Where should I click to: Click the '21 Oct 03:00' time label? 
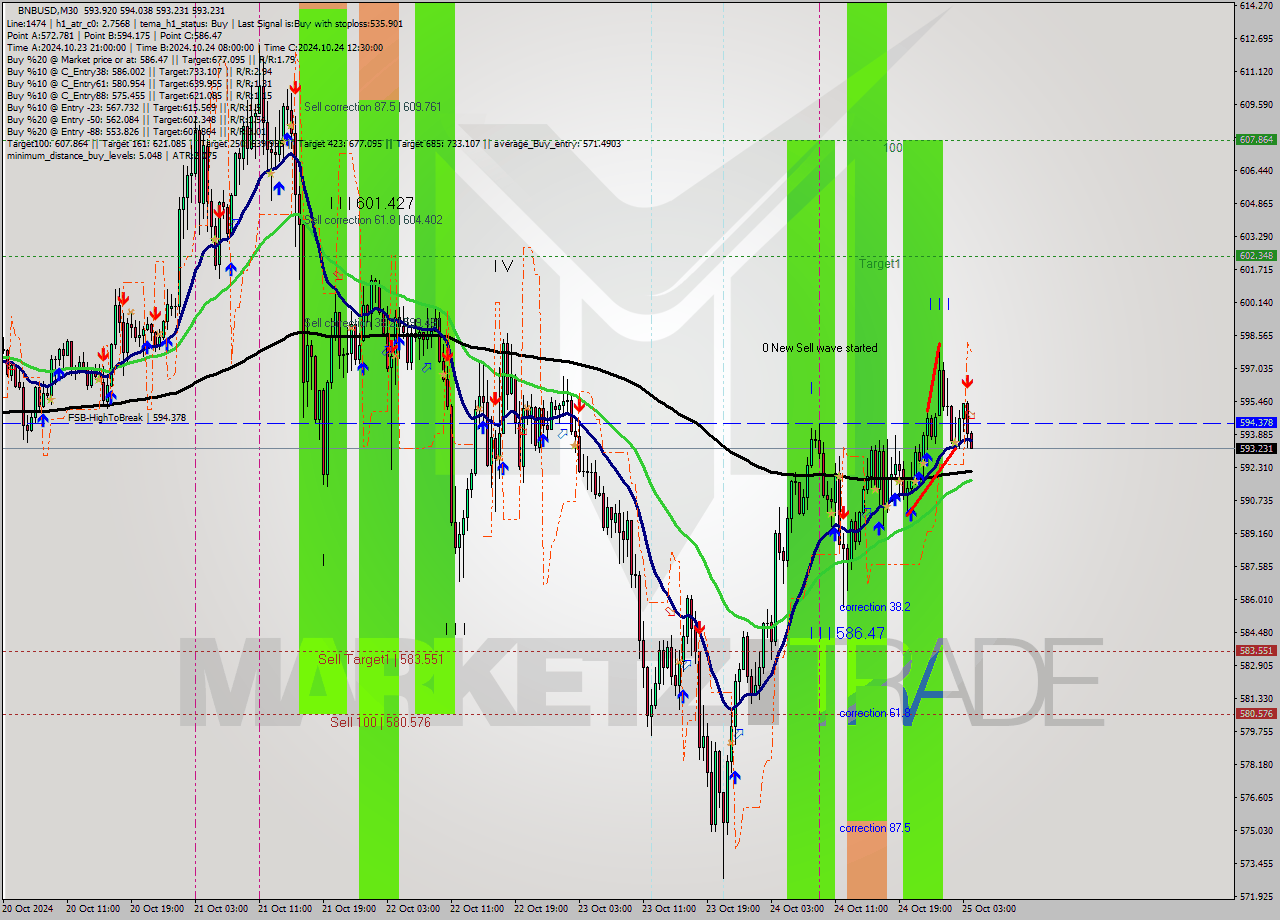pyautogui.click(x=220, y=909)
